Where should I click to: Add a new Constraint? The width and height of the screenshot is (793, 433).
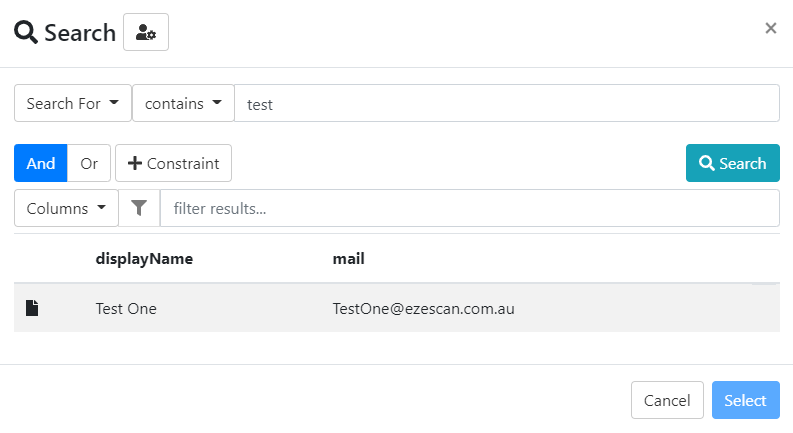[x=173, y=163]
